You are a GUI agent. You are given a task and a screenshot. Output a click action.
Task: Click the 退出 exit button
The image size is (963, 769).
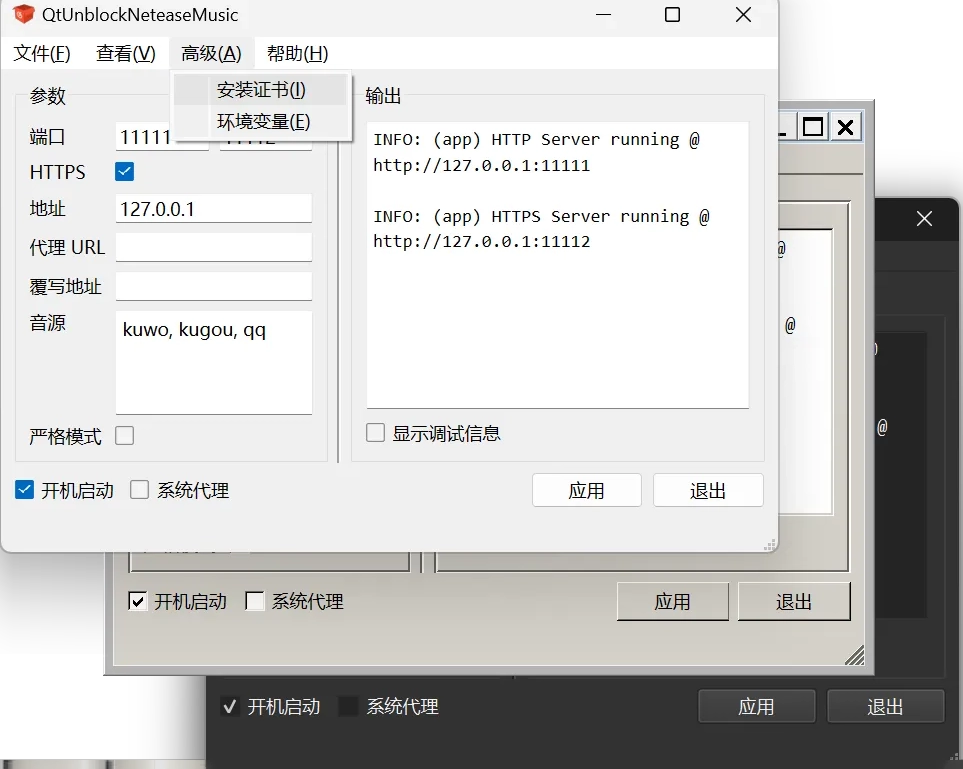click(708, 490)
